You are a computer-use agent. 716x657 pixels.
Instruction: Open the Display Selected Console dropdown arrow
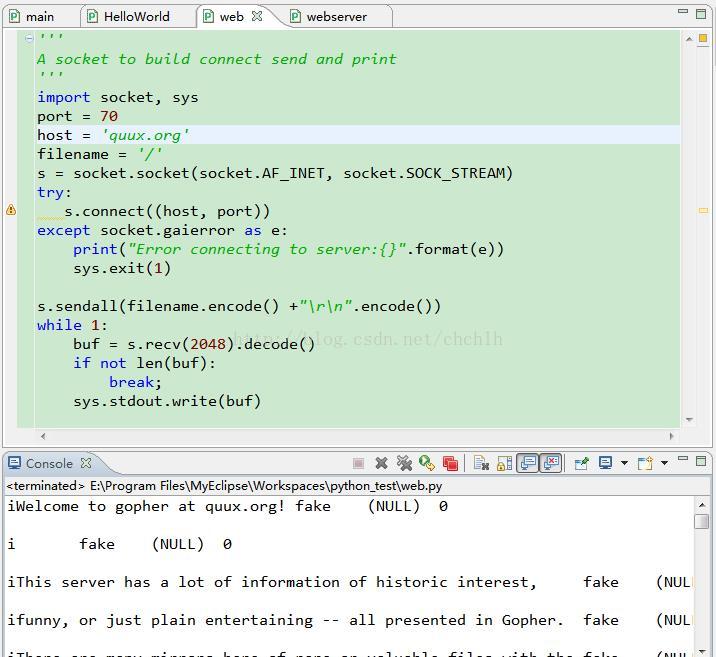(624, 463)
